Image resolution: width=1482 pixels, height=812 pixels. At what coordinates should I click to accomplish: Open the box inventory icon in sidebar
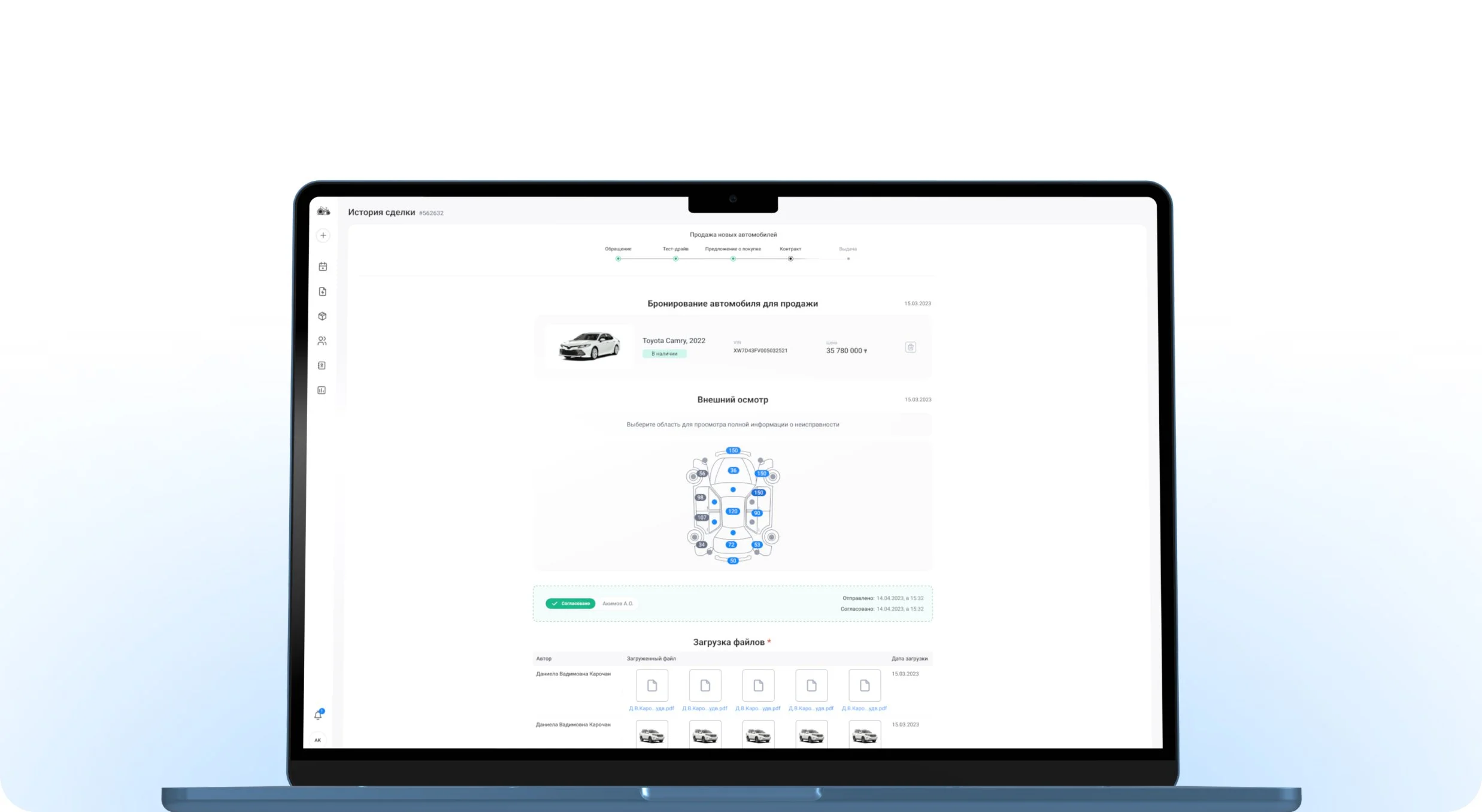(322, 316)
